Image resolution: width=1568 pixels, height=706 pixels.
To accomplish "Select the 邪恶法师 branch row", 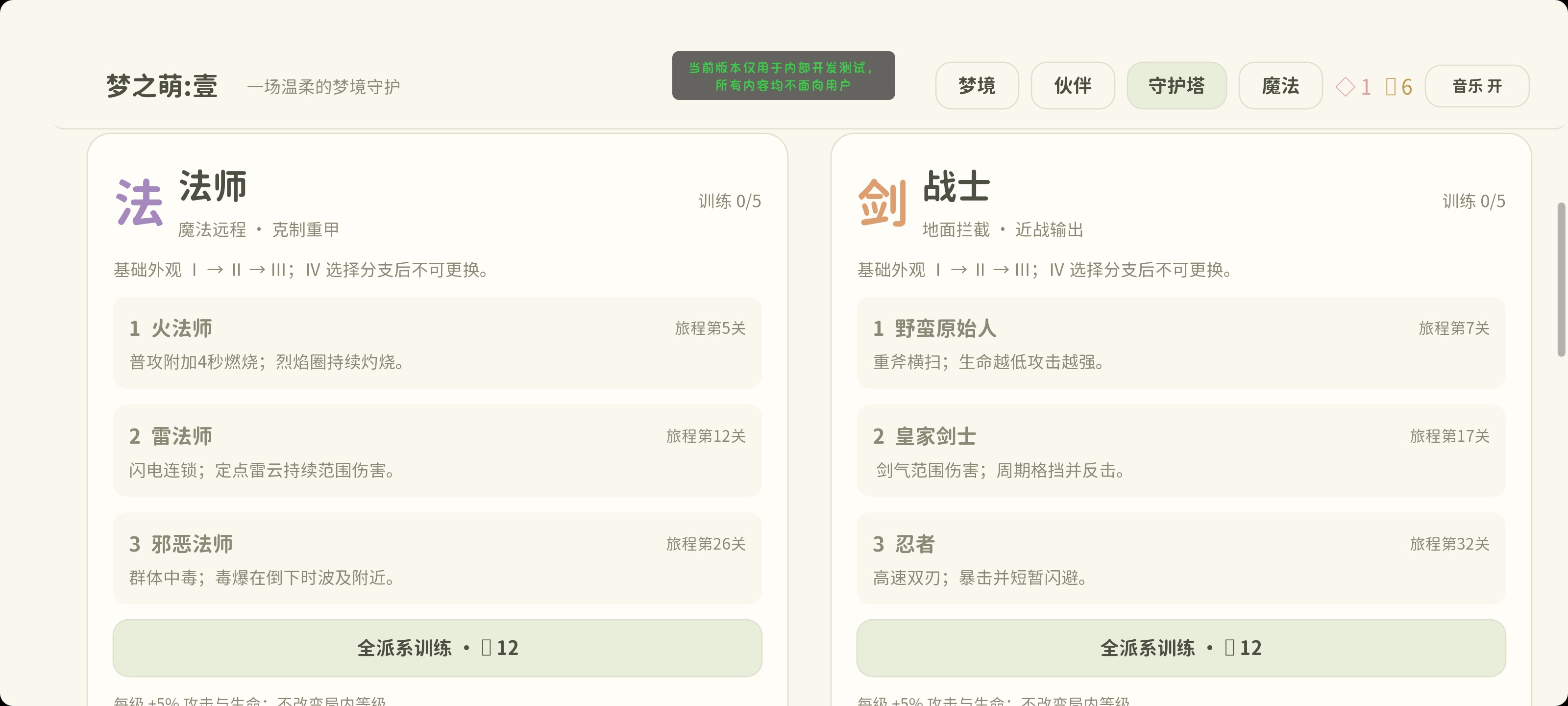I will (437, 558).
